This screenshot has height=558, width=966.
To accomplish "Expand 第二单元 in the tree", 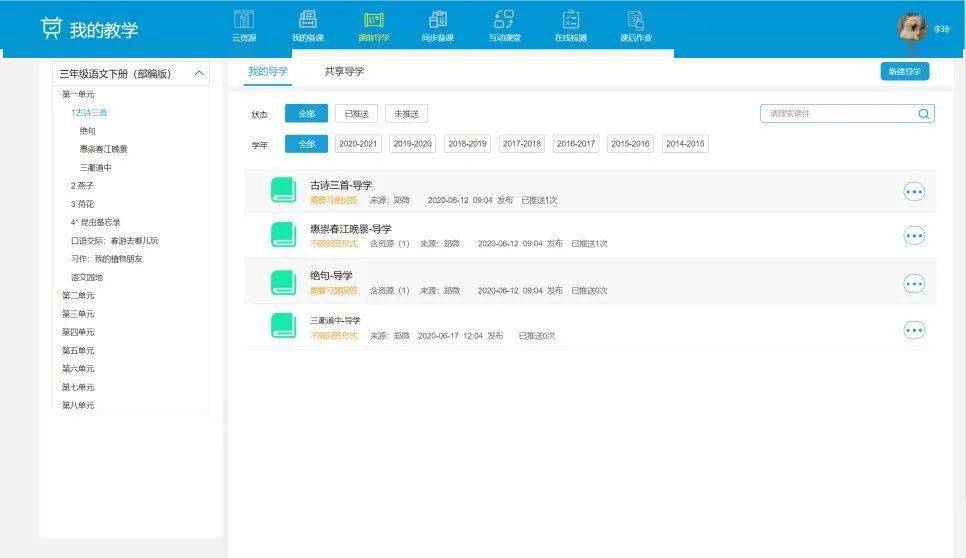I will coord(78,296).
